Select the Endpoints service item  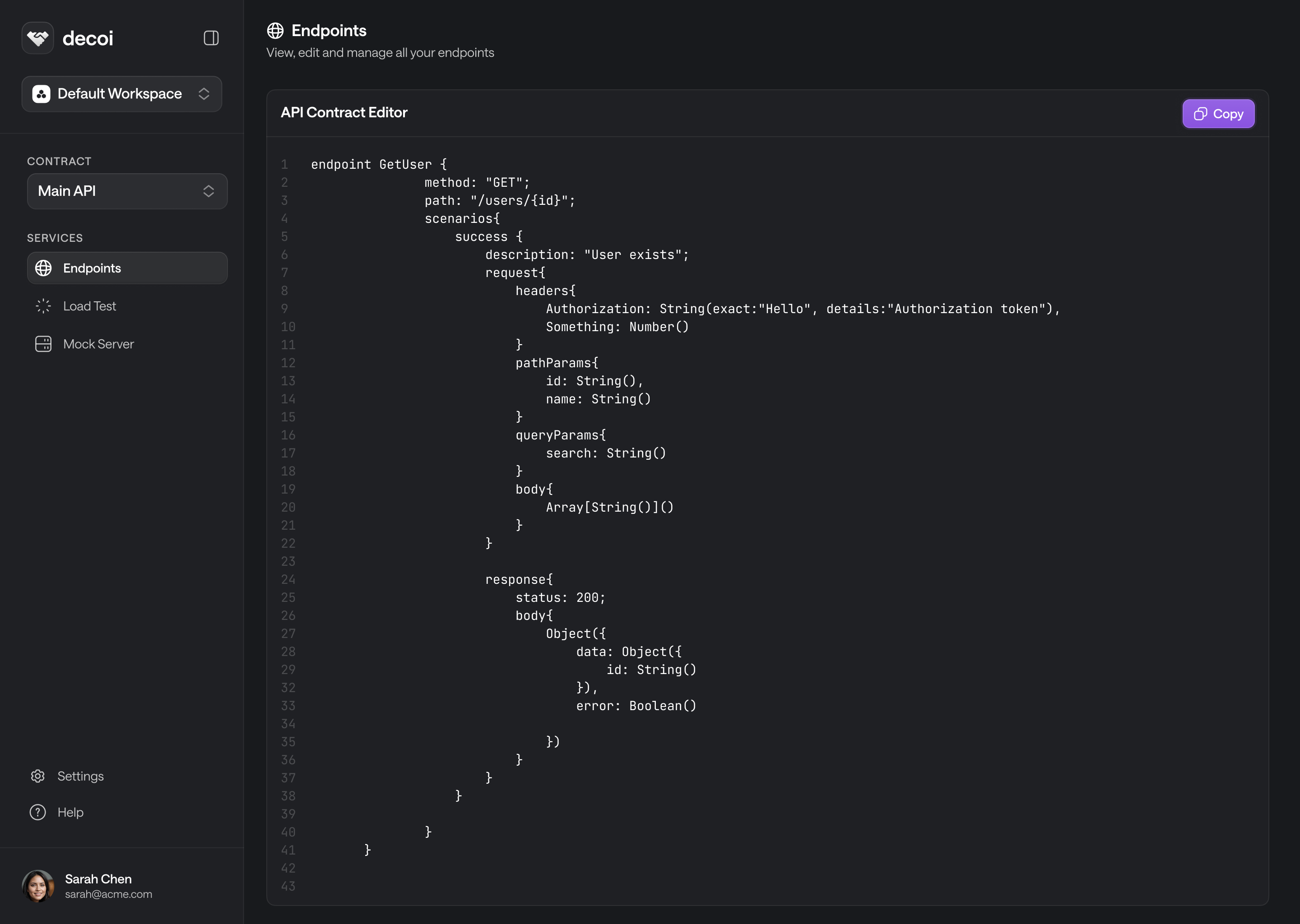[127, 268]
